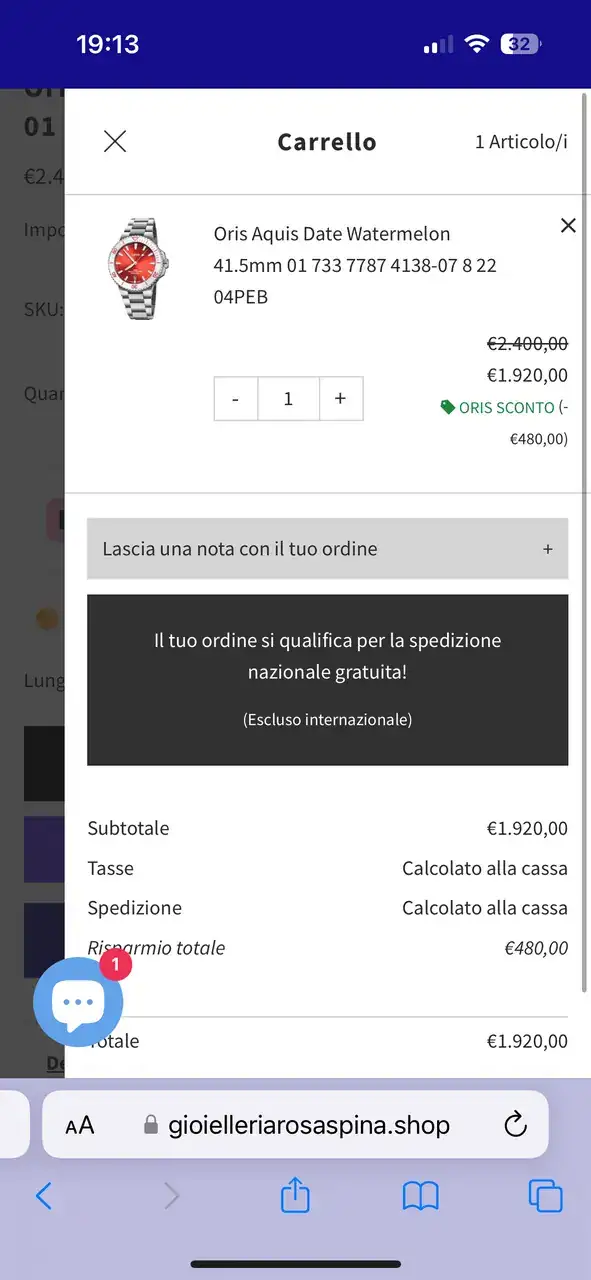Remove Oris Aquis watch from cart
591x1280 pixels.
pos(568,226)
